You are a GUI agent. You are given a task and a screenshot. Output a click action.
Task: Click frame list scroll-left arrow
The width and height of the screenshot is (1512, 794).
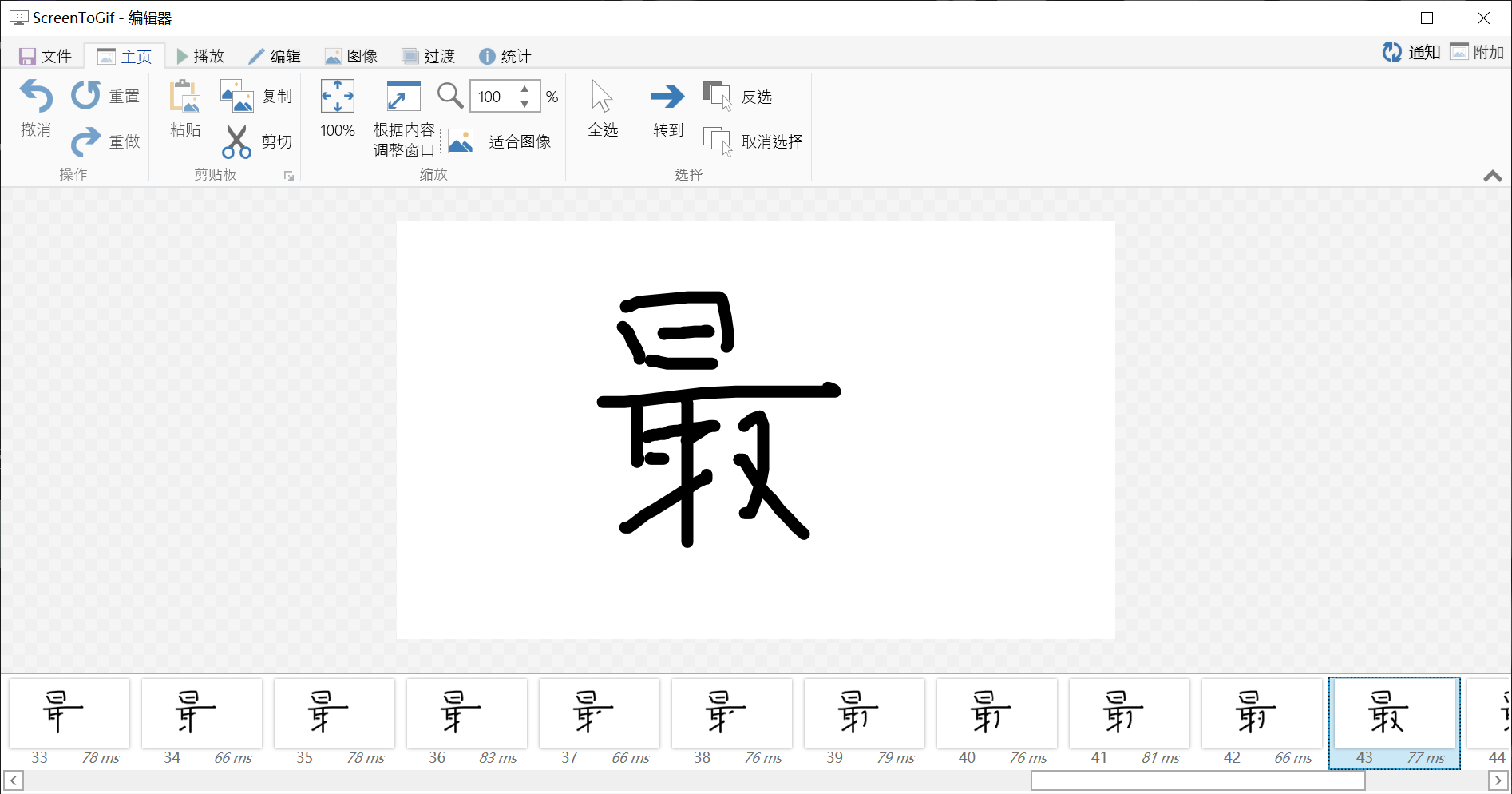tap(14, 780)
